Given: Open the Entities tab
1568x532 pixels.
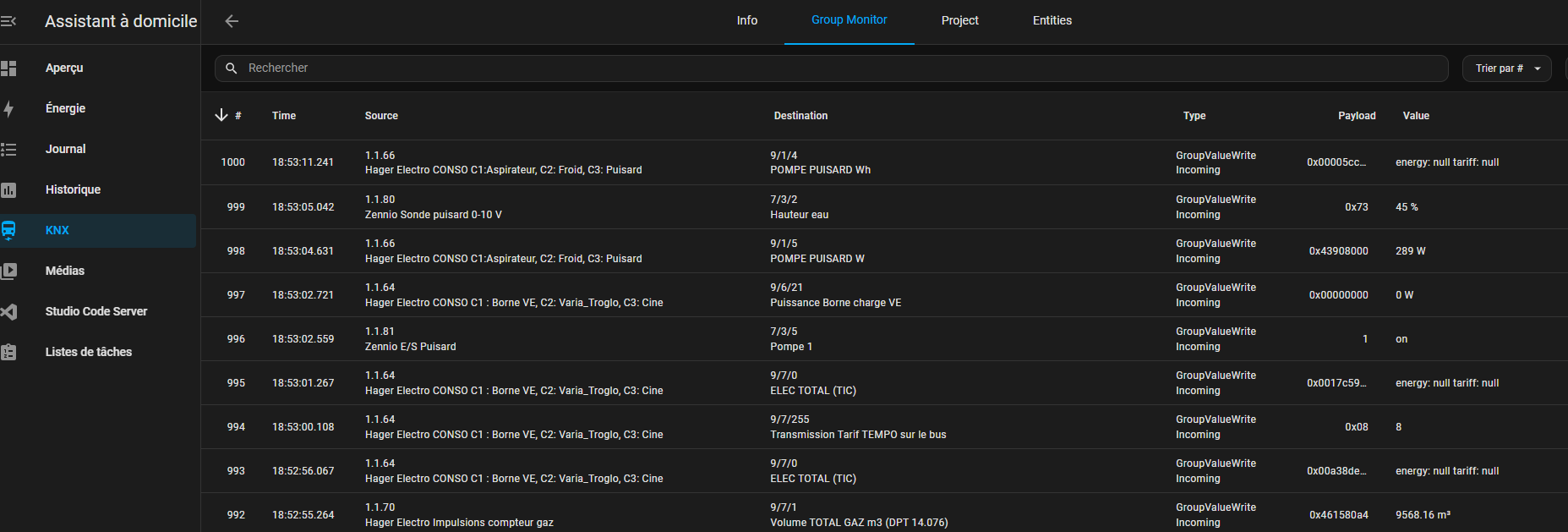Looking at the screenshot, I should 1052,21.
